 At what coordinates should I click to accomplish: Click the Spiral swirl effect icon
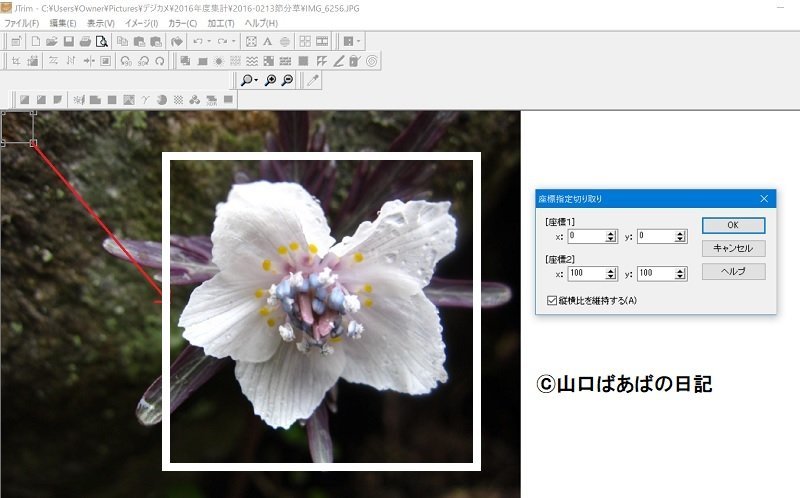pos(372,61)
